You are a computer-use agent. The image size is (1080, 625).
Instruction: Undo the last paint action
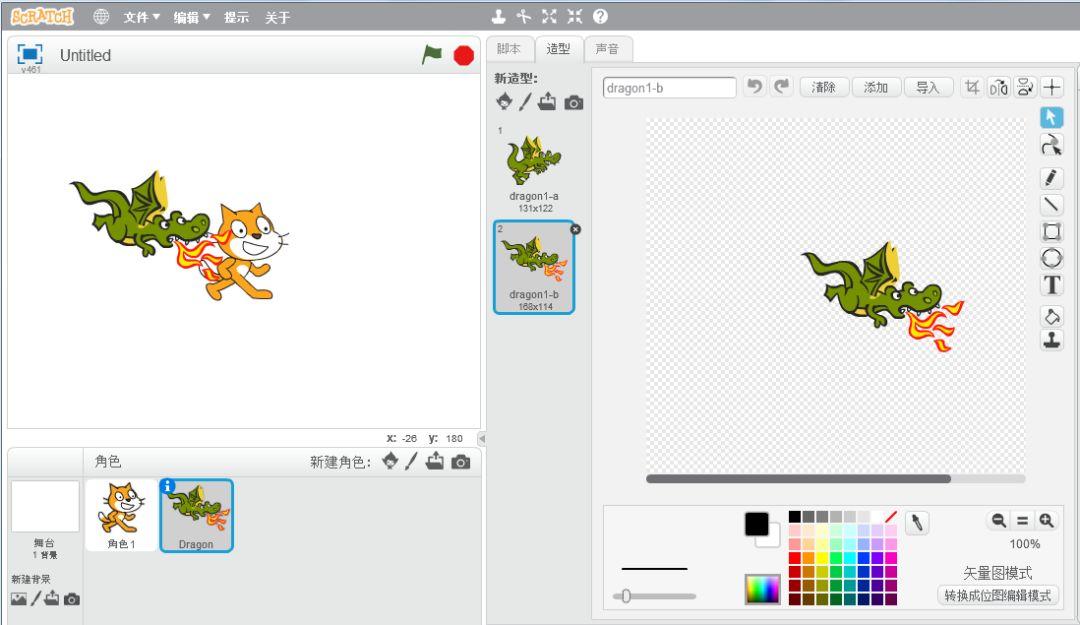point(756,87)
